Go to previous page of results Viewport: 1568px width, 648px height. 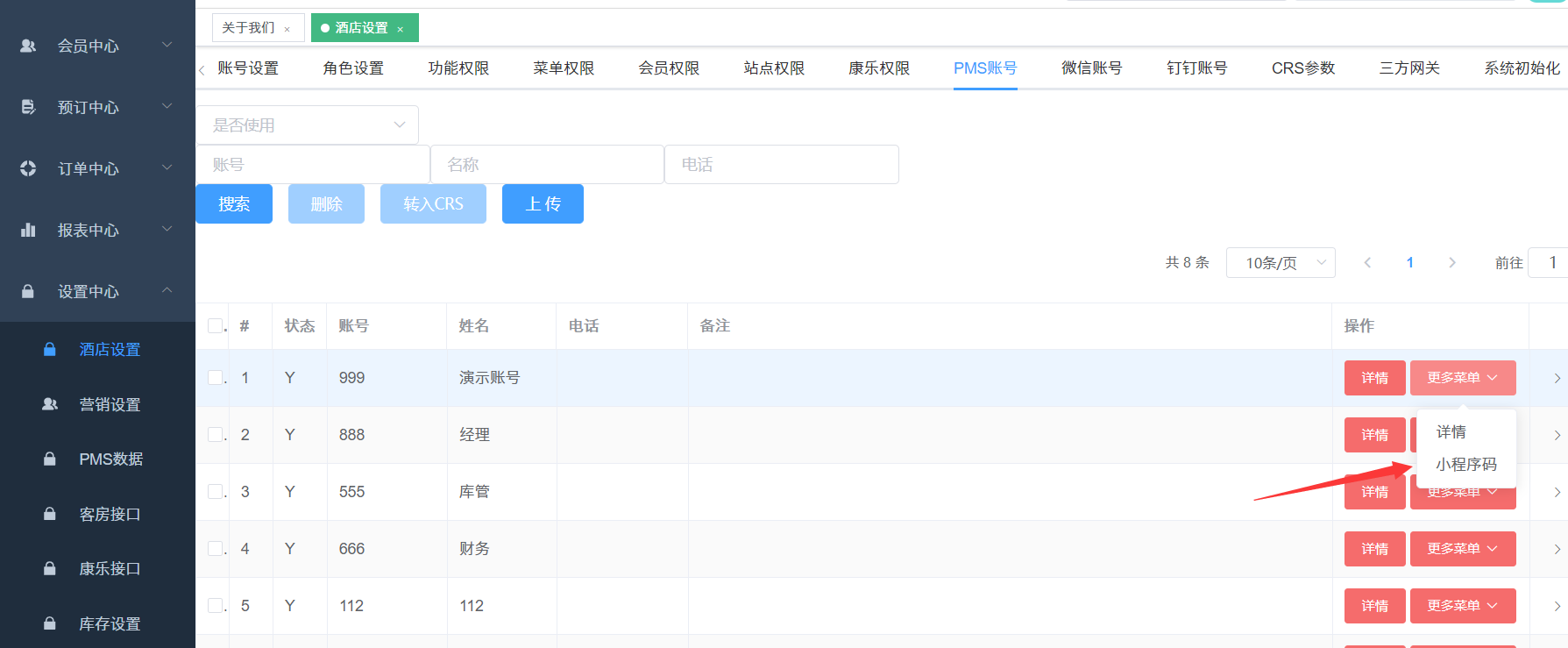[1367, 262]
